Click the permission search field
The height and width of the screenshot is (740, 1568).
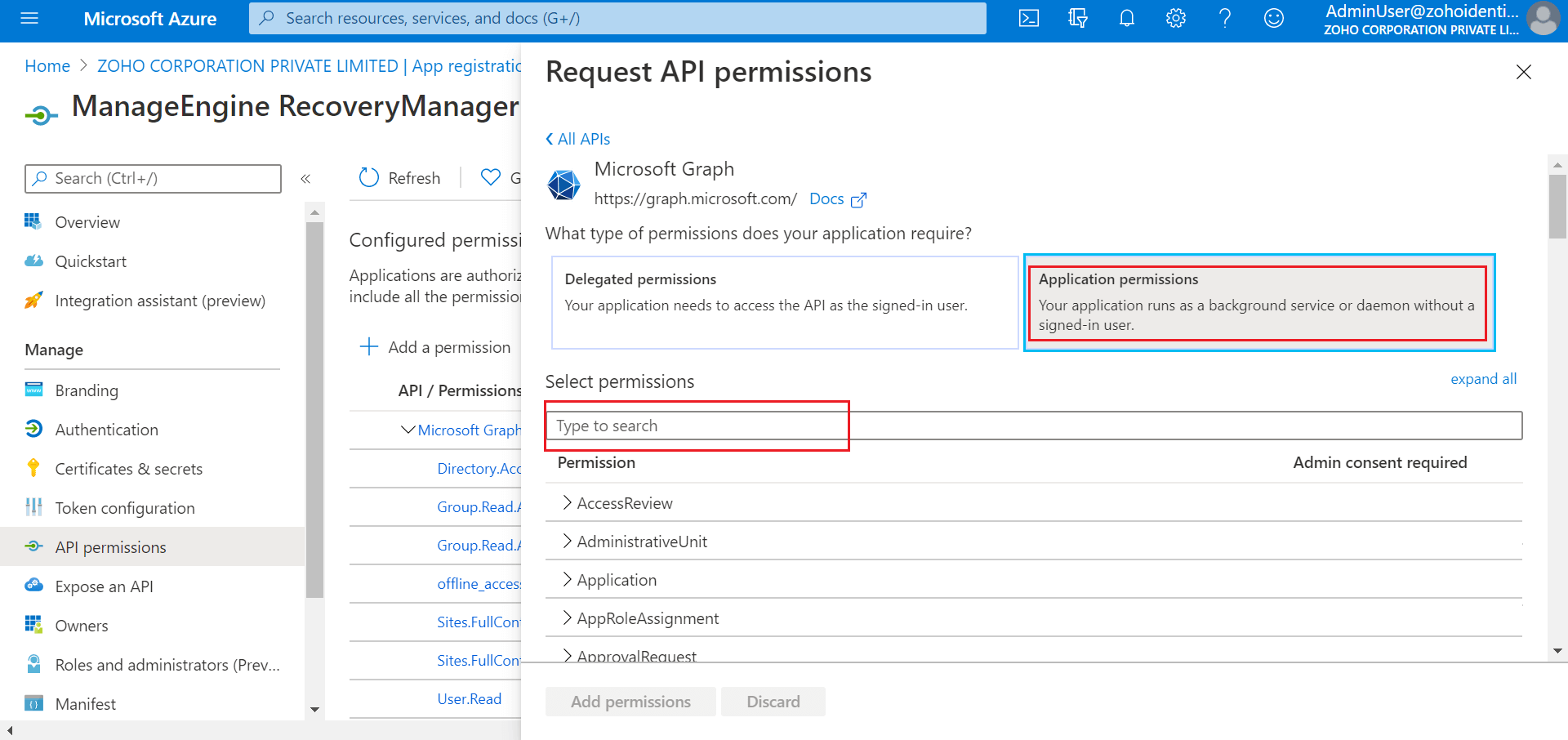click(x=1033, y=426)
